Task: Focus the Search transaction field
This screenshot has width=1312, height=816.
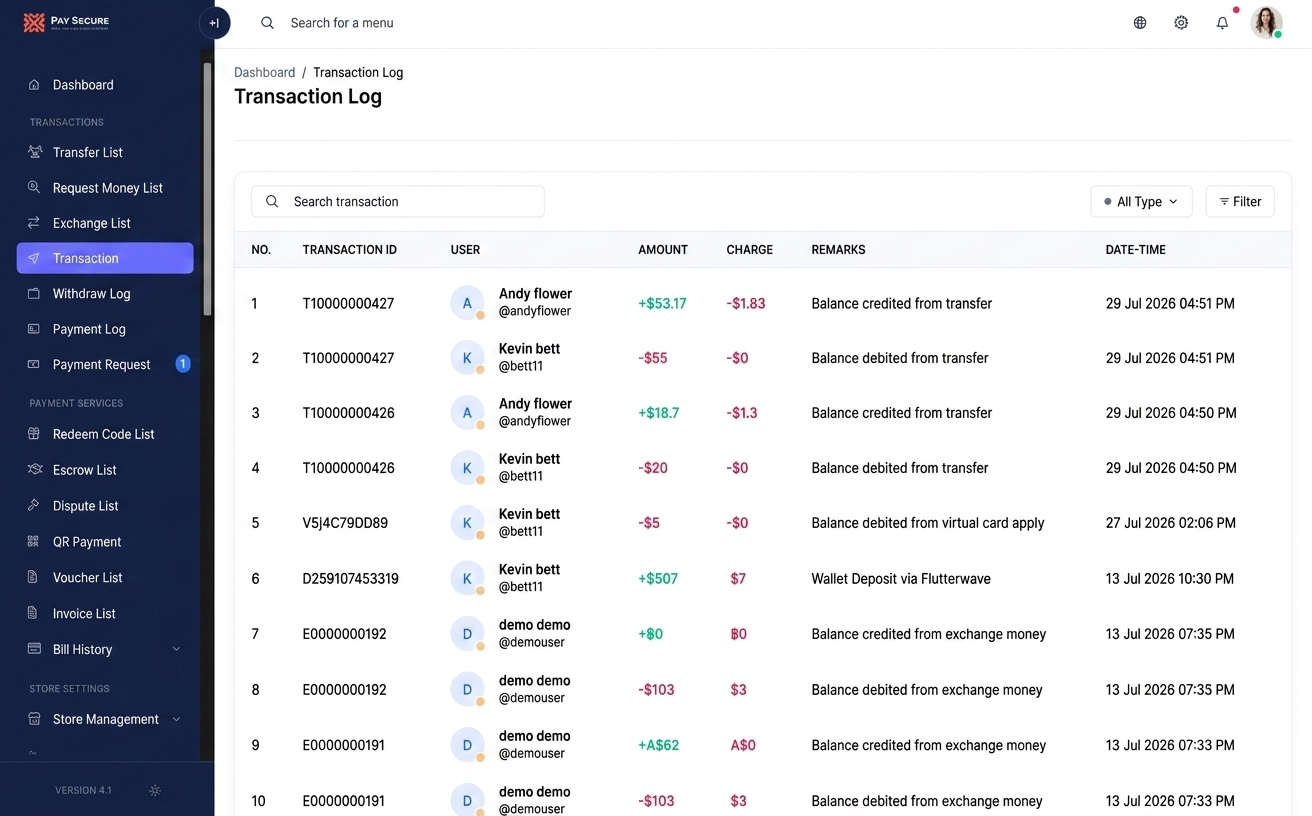Action: point(398,201)
